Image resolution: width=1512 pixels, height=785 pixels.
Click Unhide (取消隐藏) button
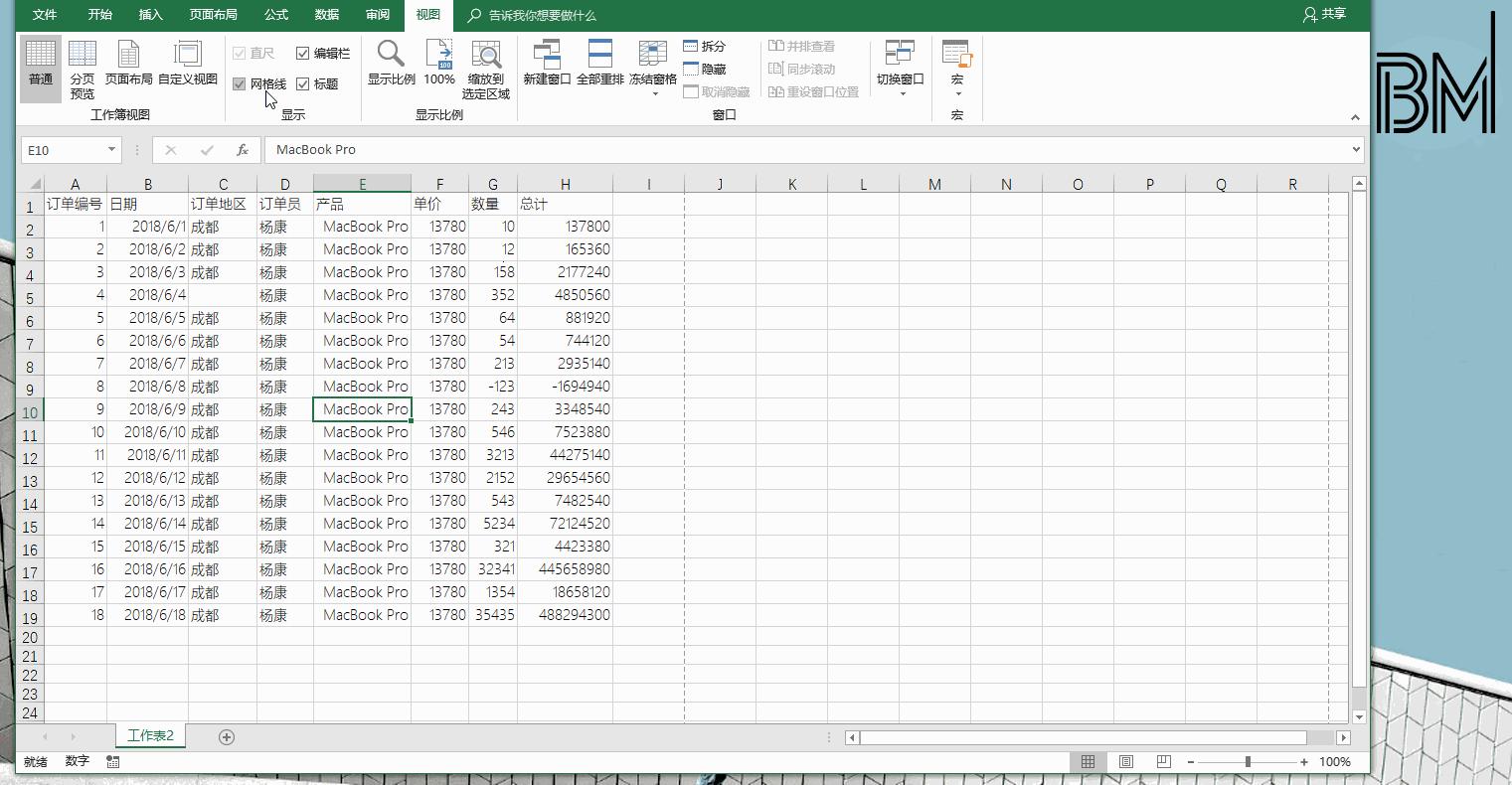click(x=717, y=91)
